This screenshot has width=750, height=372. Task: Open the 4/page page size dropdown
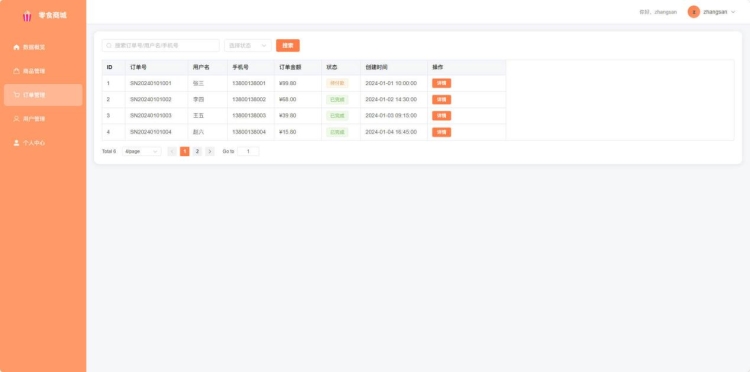pos(142,151)
